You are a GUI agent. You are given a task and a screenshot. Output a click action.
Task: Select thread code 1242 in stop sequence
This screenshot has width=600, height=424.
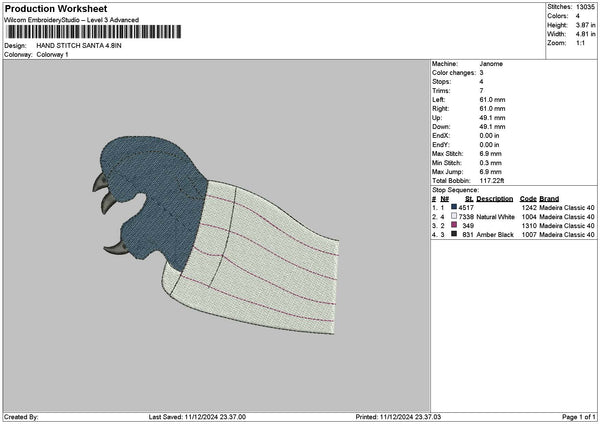[x=528, y=207]
